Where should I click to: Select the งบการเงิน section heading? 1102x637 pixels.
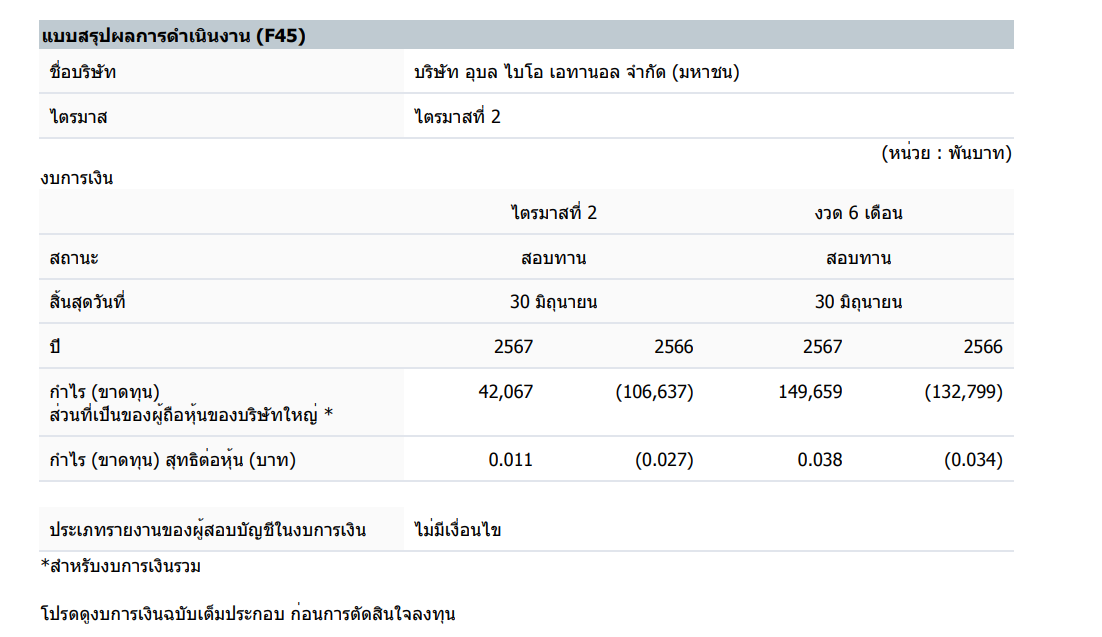(x=77, y=178)
